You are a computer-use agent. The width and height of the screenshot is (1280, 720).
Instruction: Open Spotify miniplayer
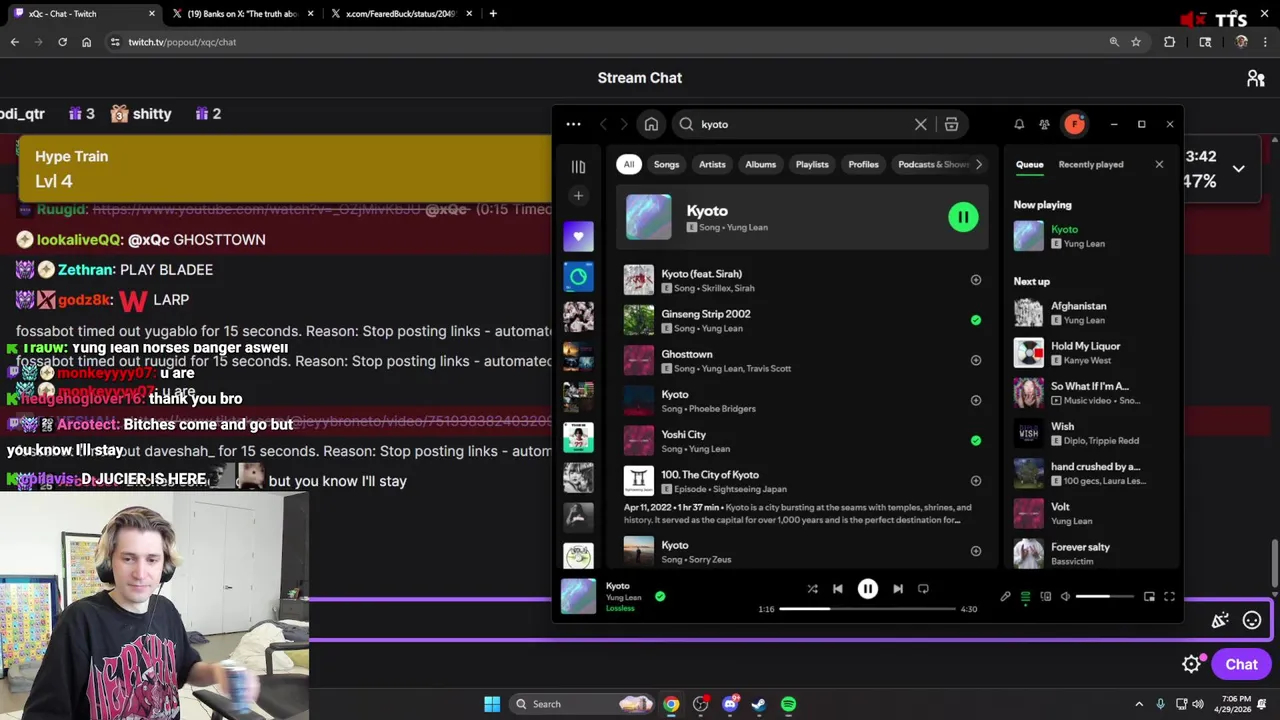pyautogui.click(x=1149, y=597)
